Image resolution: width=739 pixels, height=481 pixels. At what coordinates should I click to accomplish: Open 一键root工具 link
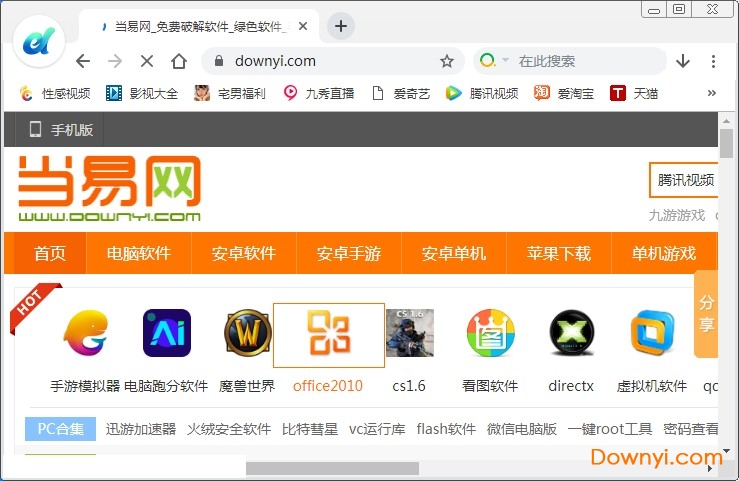click(x=610, y=429)
